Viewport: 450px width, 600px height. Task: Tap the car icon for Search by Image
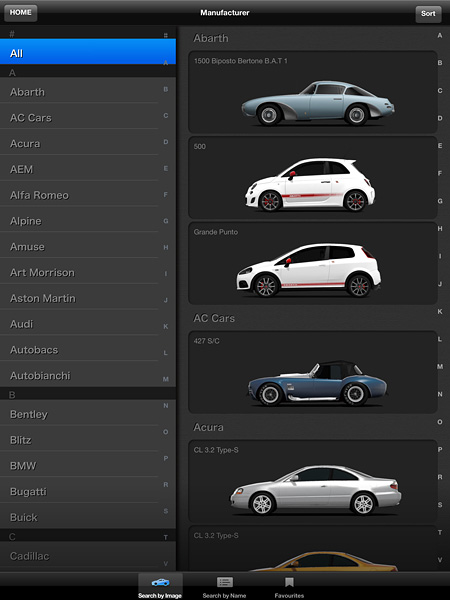160,582
